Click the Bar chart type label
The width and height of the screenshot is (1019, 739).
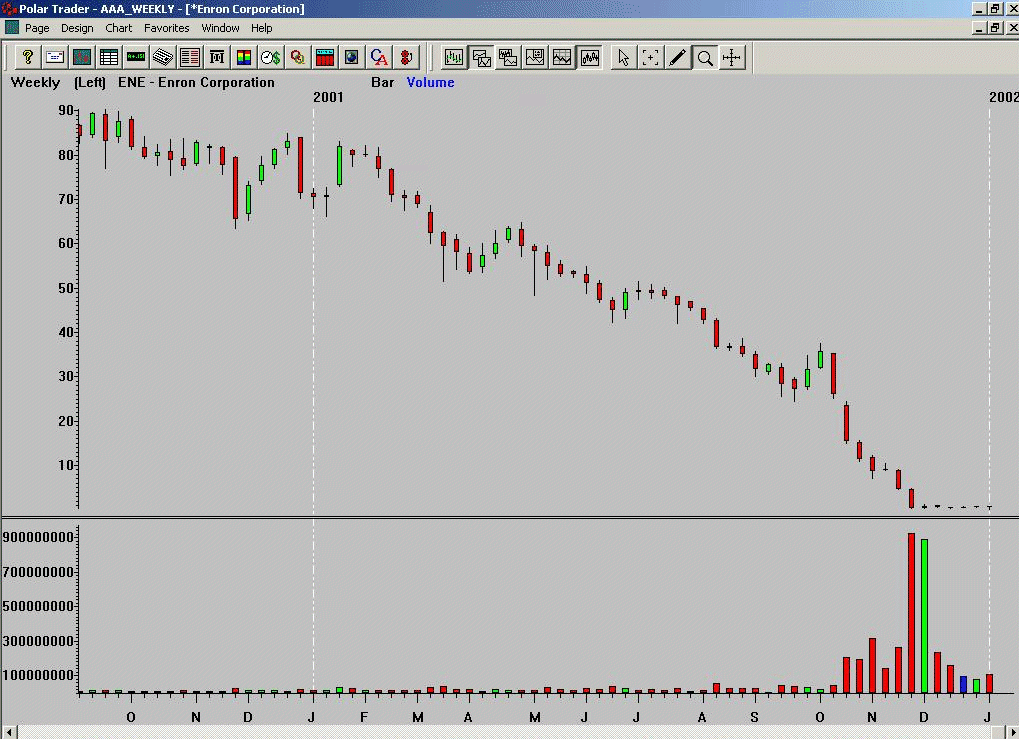pyautogui.click(x=383, y=83)
